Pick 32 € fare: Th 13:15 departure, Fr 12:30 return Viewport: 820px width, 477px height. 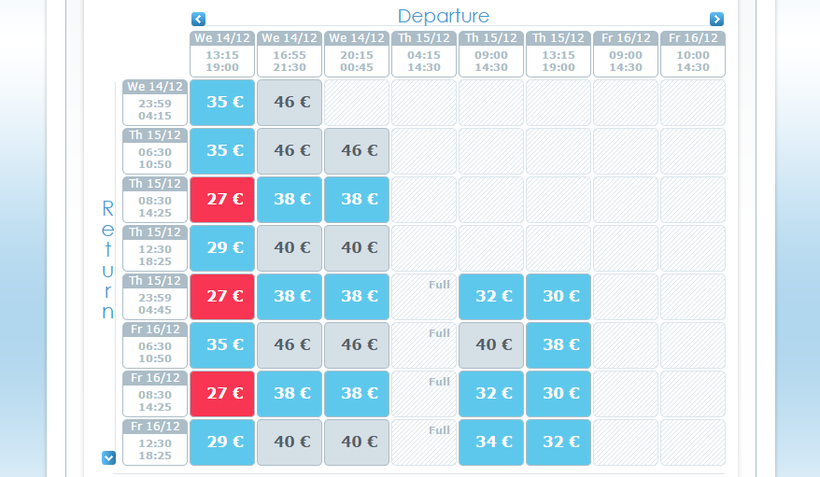point(558,442)
